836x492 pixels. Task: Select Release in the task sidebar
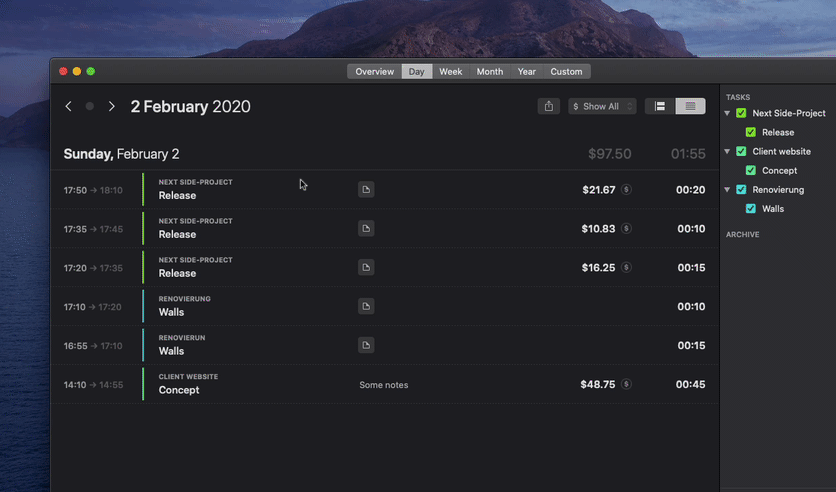coord(778,132)
